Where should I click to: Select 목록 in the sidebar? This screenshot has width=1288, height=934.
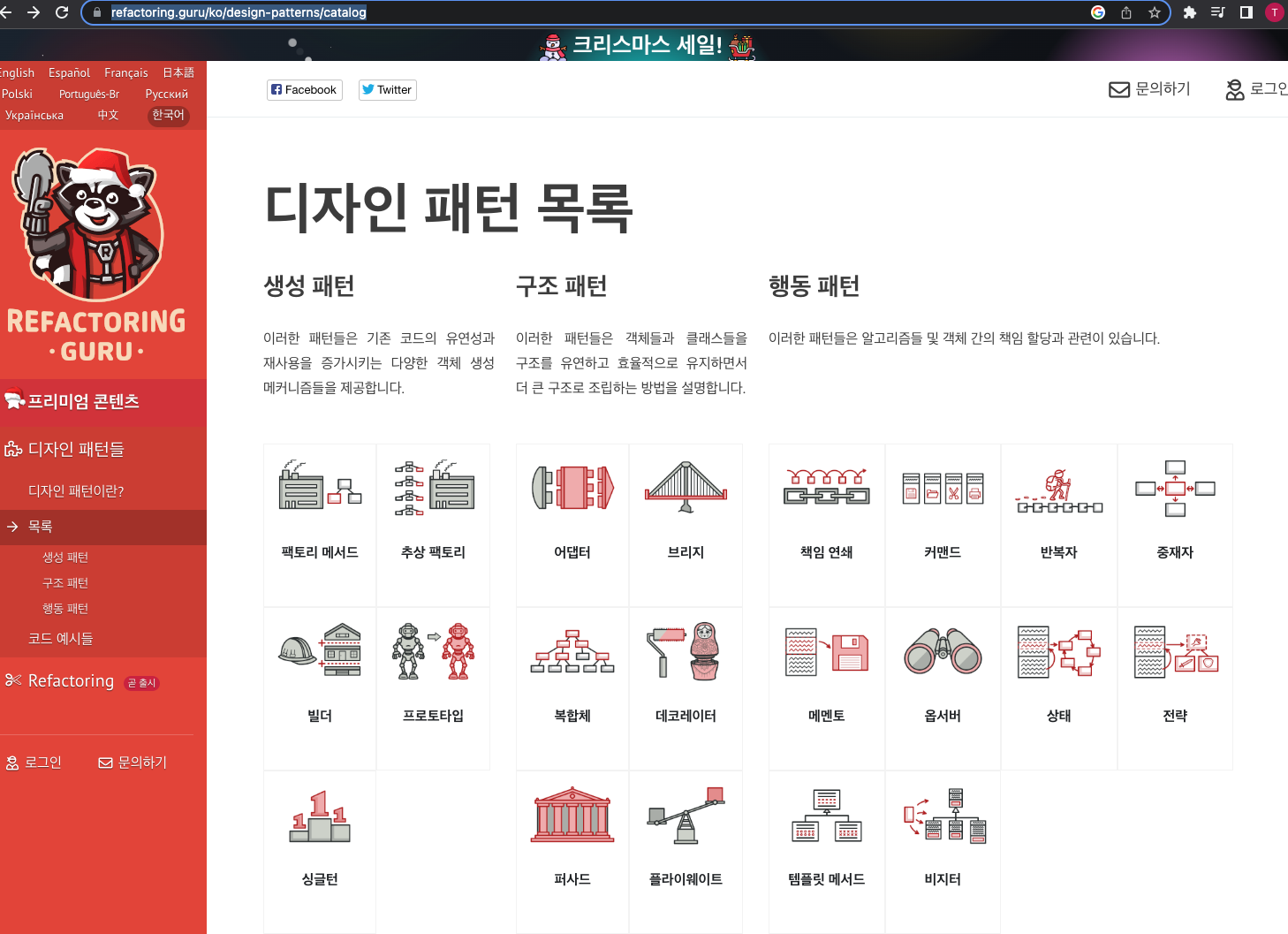tap(103, 527)
